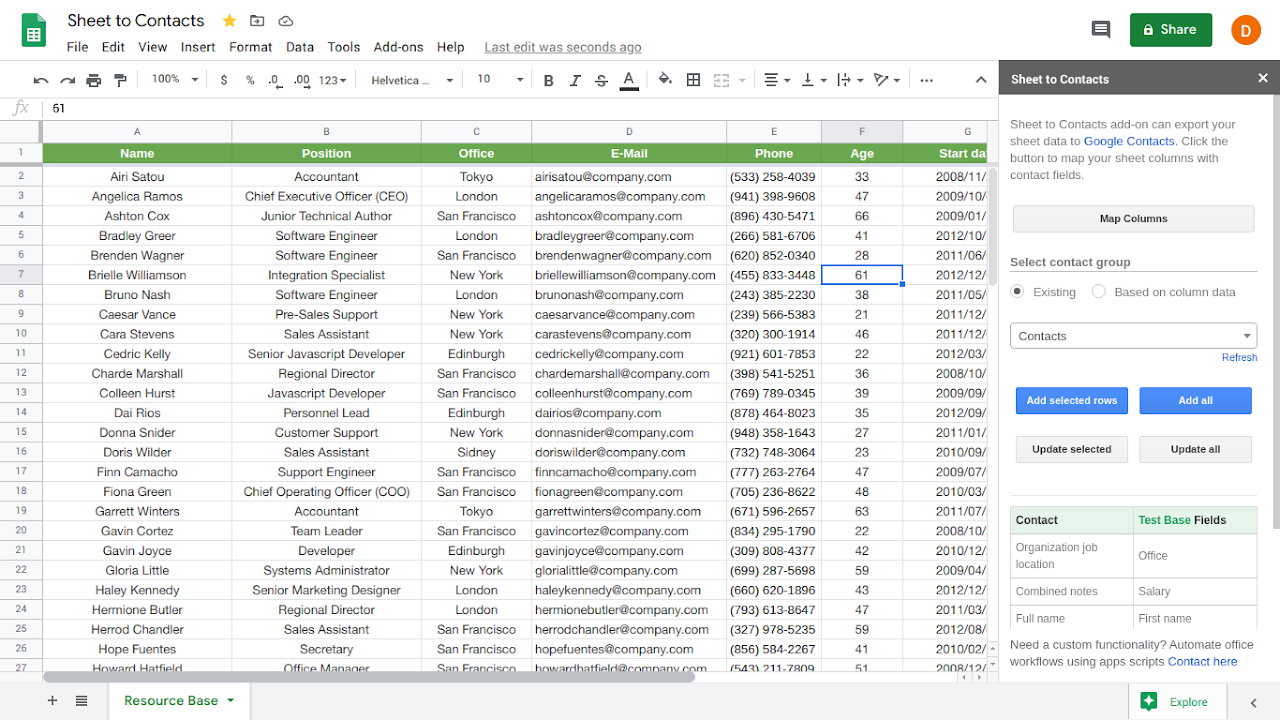Star the Sheet to Contacts document

pos(229,21)
